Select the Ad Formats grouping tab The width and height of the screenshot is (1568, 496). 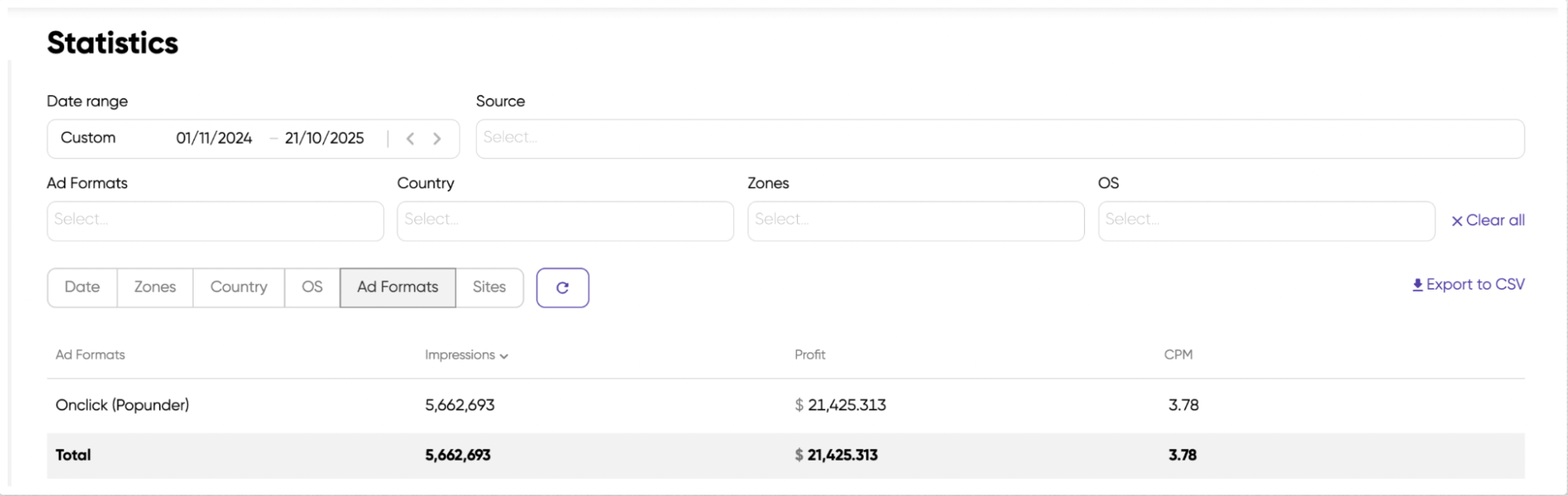[x=397, y=287]
